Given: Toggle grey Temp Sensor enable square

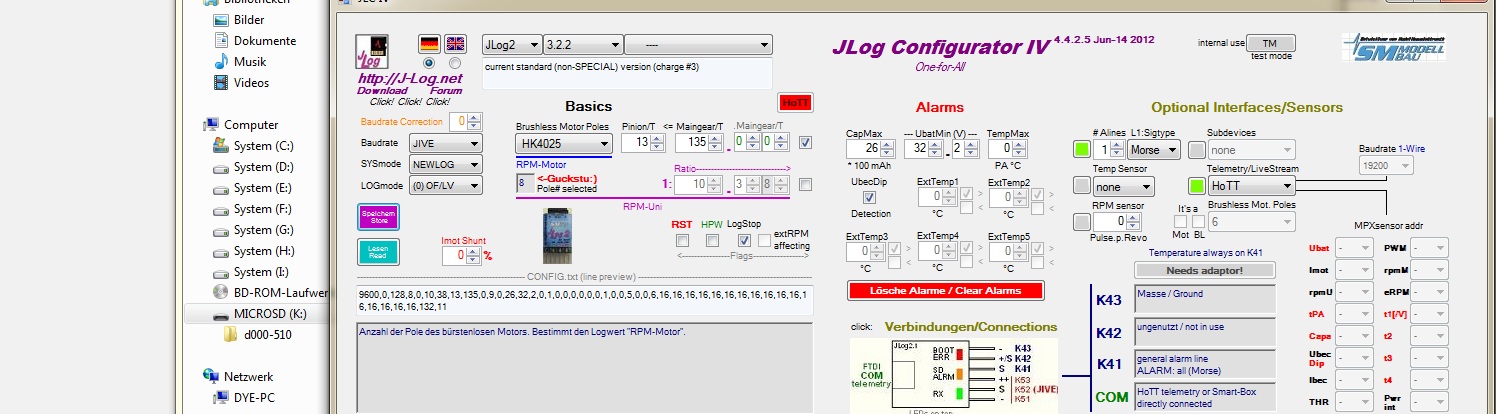Looking at the screenshot, I should pyautogui.click(x=1082, y=185).
